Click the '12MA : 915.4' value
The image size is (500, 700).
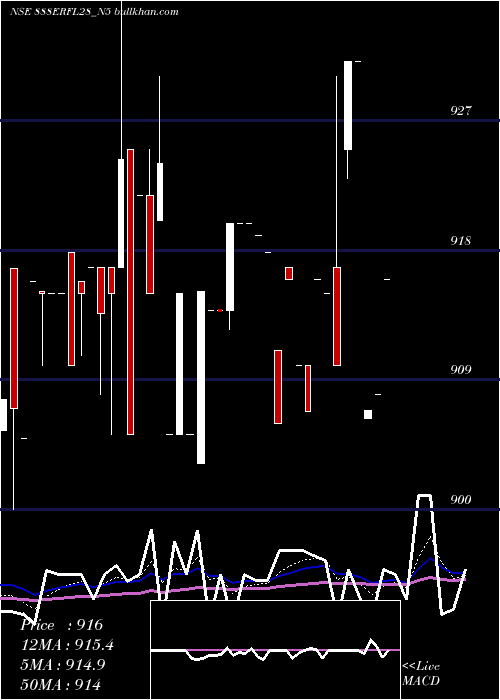pos(67,645)
